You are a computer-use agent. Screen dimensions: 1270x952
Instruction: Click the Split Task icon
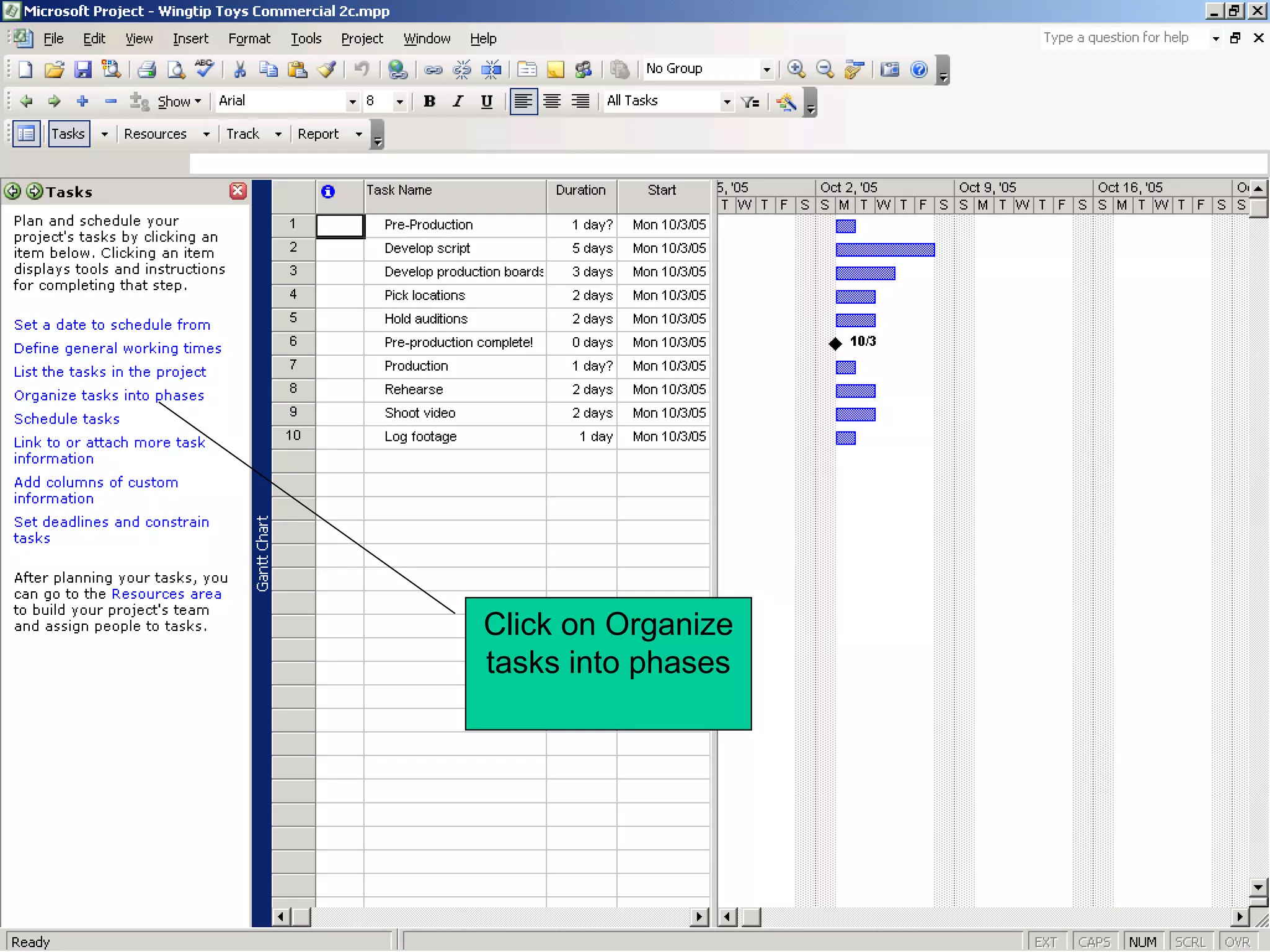(491, 69)
